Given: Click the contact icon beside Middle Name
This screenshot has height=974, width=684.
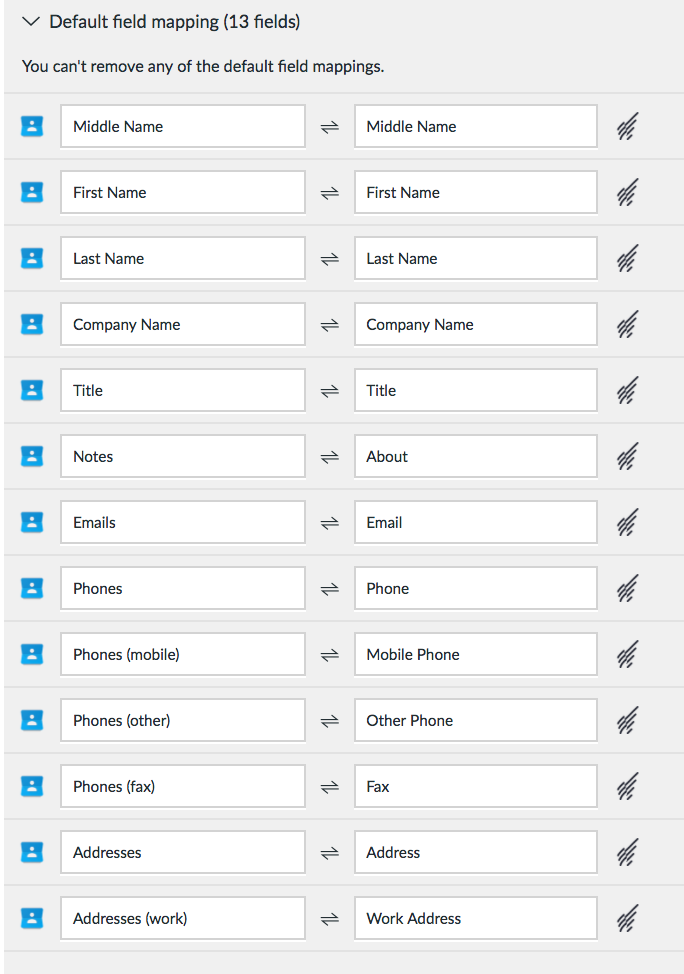Looking at the screenshot, I should [32, 126].
